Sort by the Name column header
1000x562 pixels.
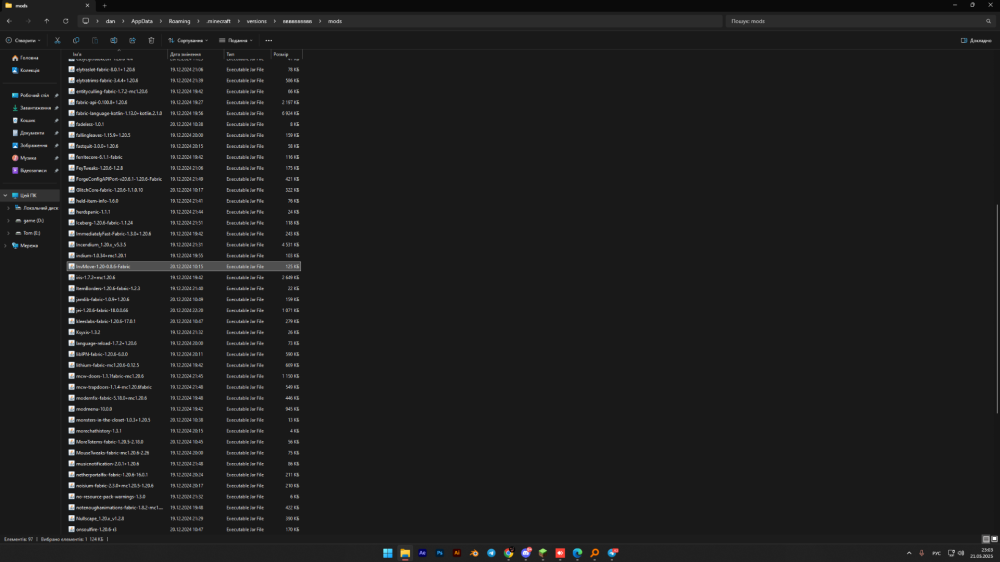pos(117,54)
